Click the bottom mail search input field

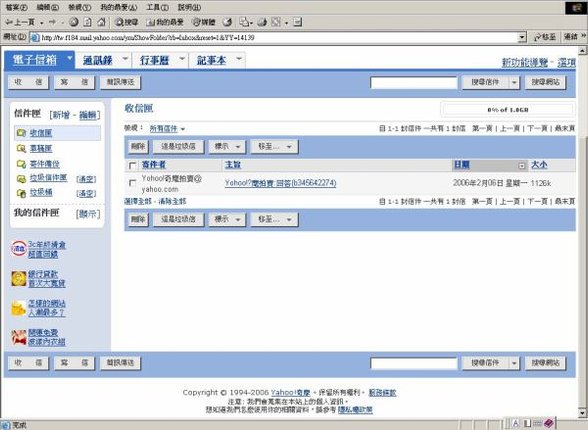tap(414, 363)
